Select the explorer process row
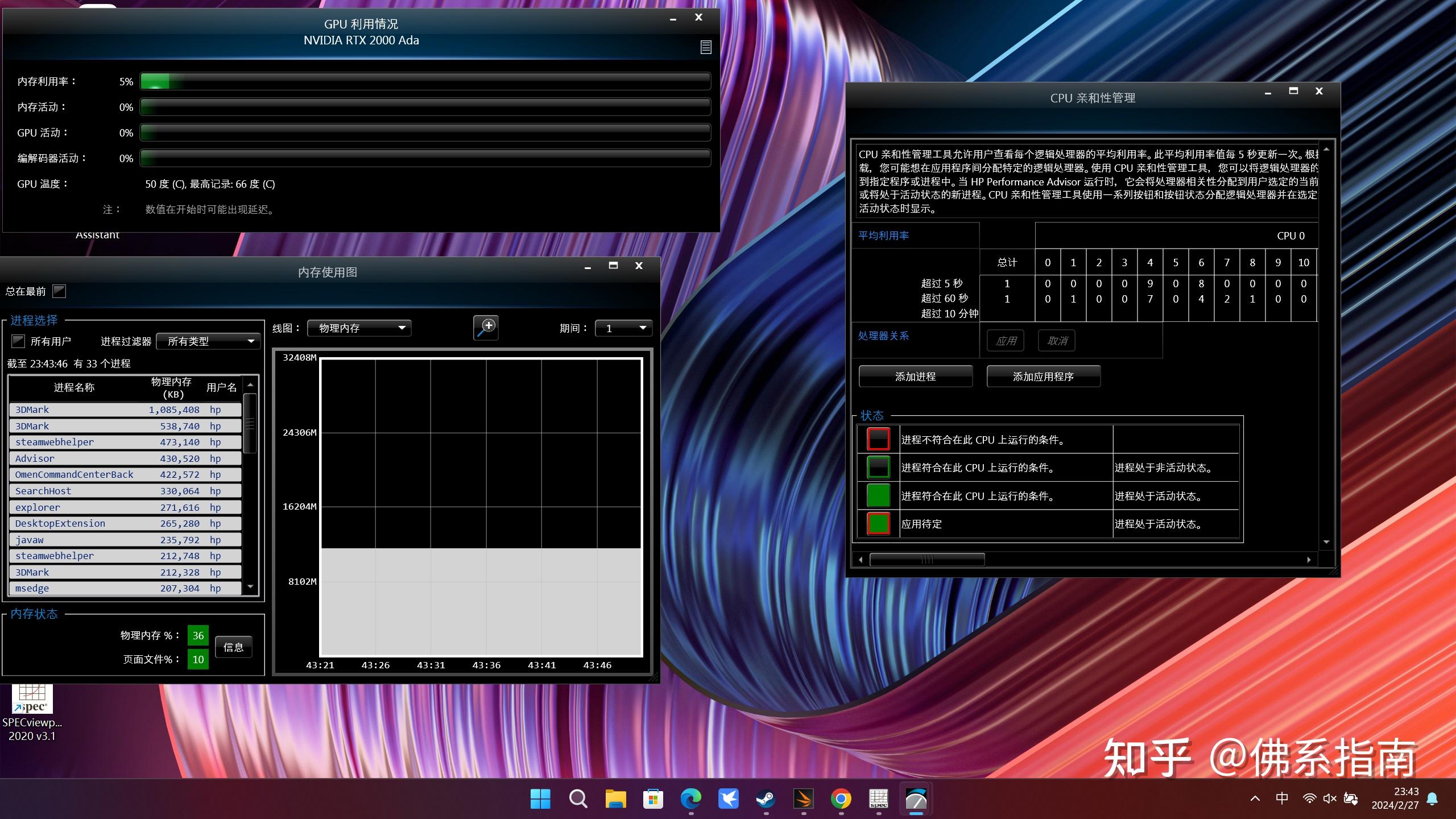The image size is (1456, 819). click(125, 507)
